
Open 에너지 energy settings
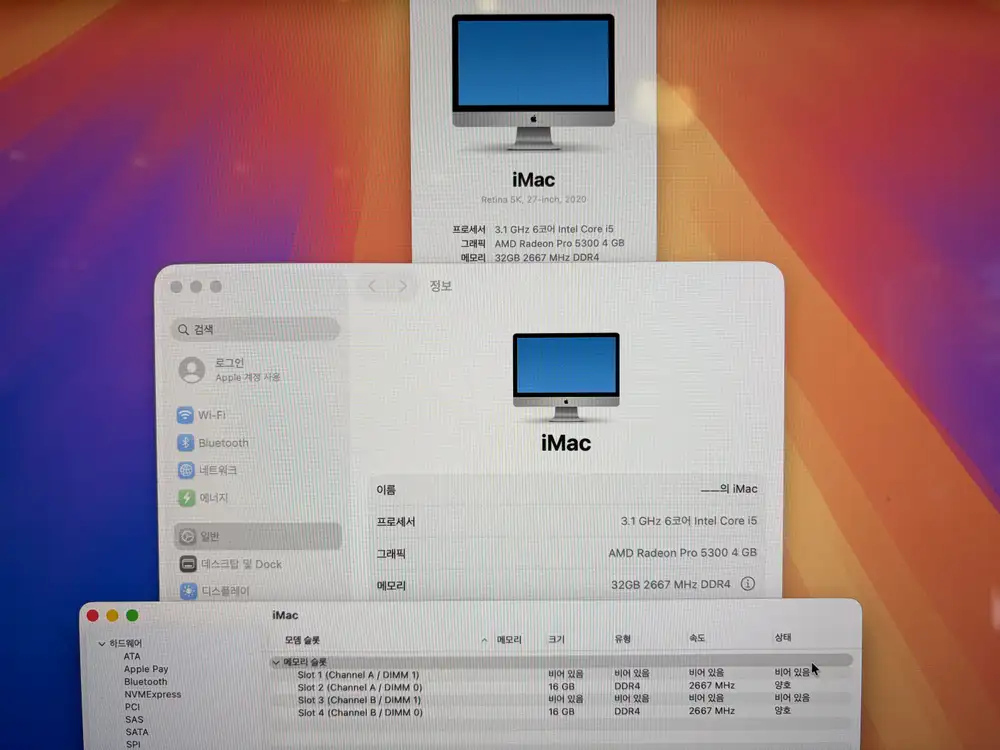[203, 497]
